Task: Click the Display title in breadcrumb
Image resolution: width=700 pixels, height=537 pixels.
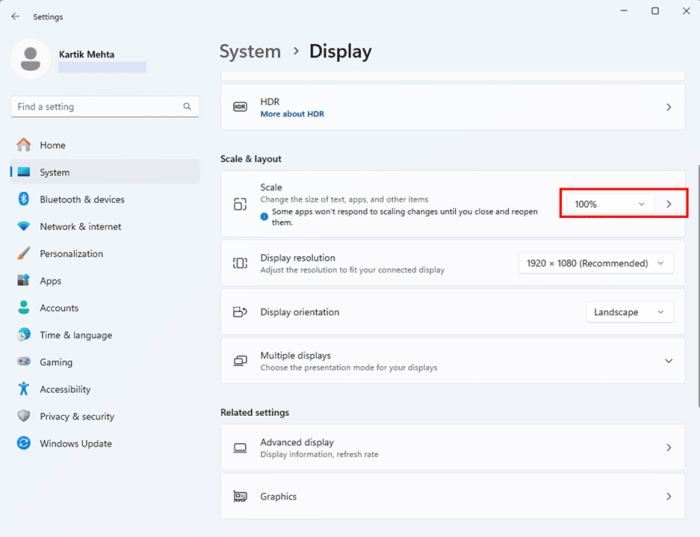Action: (x=340, y=51)
